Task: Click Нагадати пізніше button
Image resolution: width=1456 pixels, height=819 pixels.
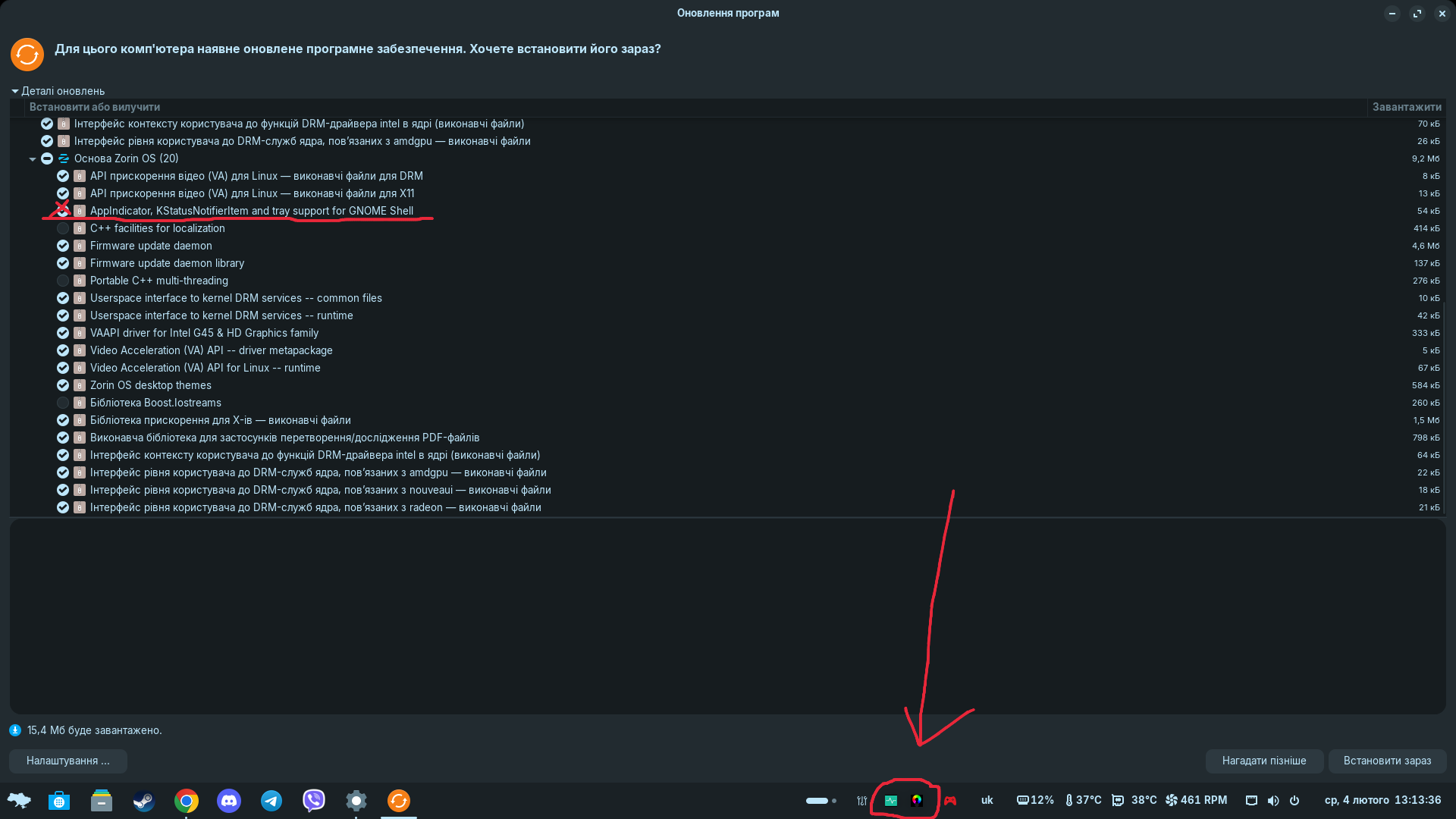Action: tap(1264, 761)
